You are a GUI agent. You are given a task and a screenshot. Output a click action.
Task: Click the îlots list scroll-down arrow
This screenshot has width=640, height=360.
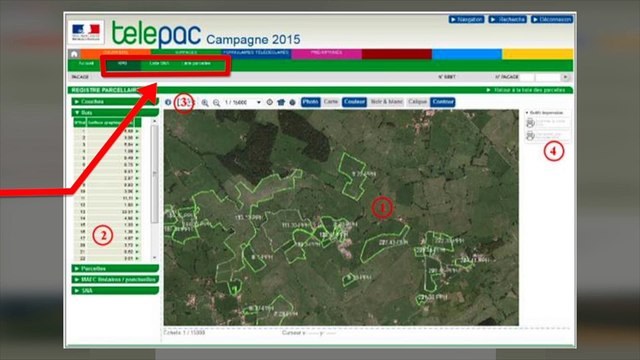click(155, 258)
